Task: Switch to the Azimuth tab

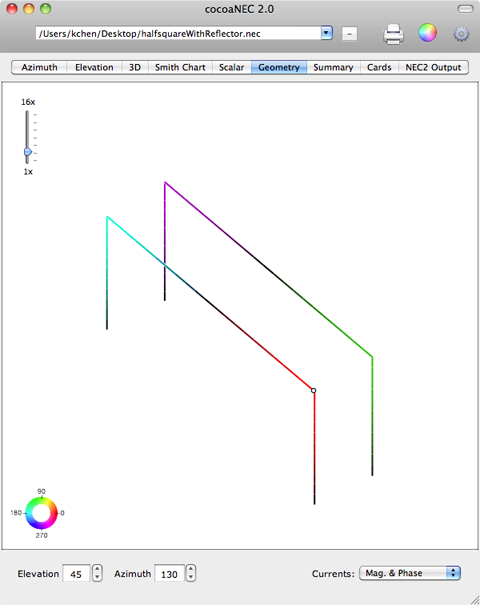Action: click(39, 67)
